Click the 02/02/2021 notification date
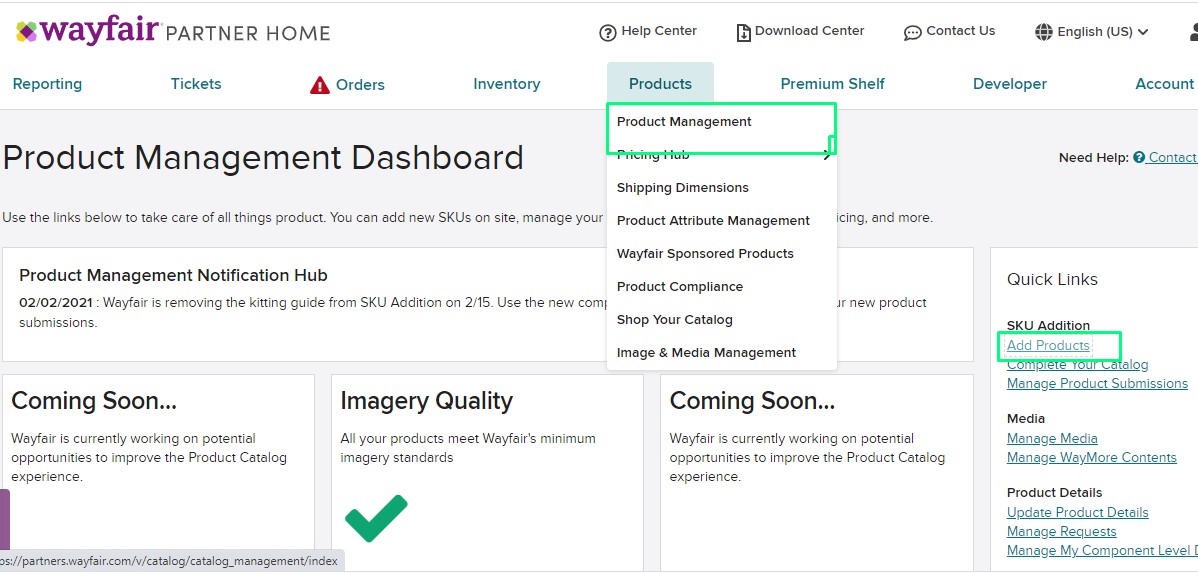 (55, 303)
